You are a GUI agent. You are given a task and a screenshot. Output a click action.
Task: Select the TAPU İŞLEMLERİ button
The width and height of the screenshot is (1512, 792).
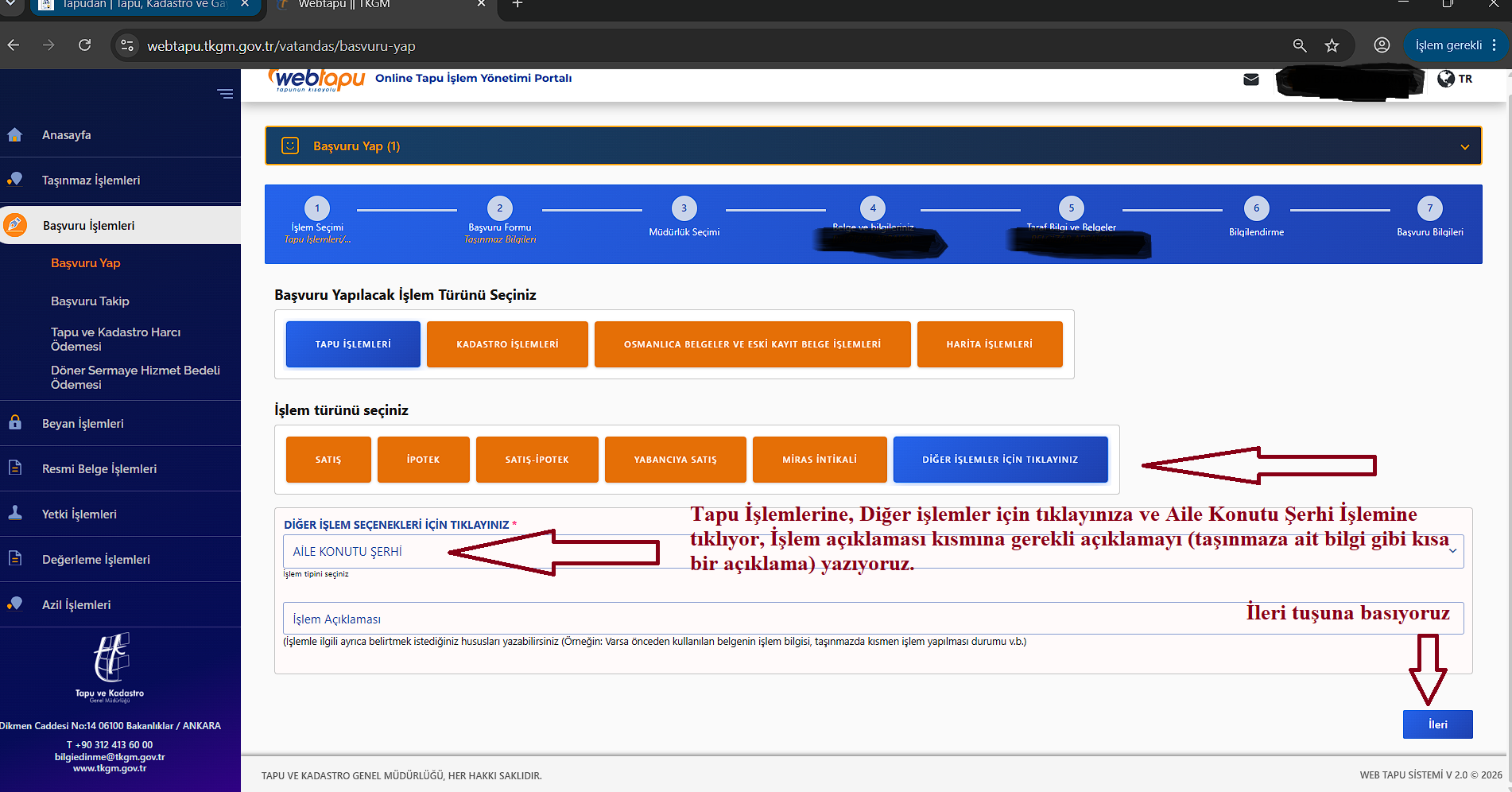pyautogui.click(x=353, y=344)
